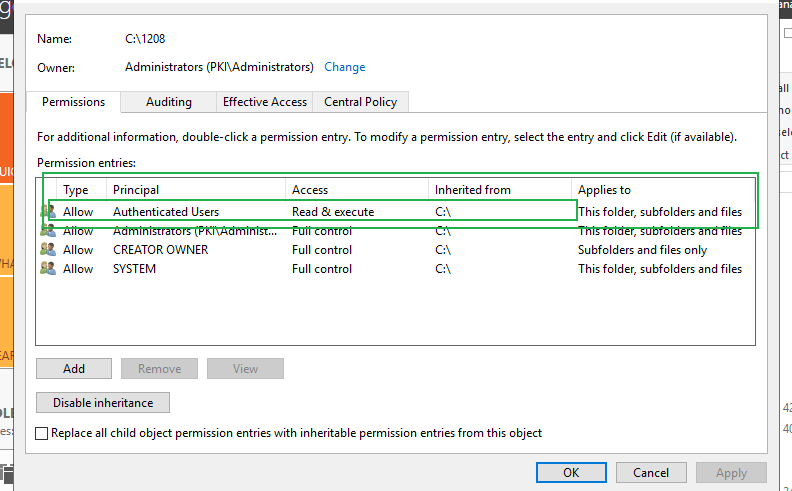Switch to the Auditing tab
792x491 pixels.
[x=168, y=102]
